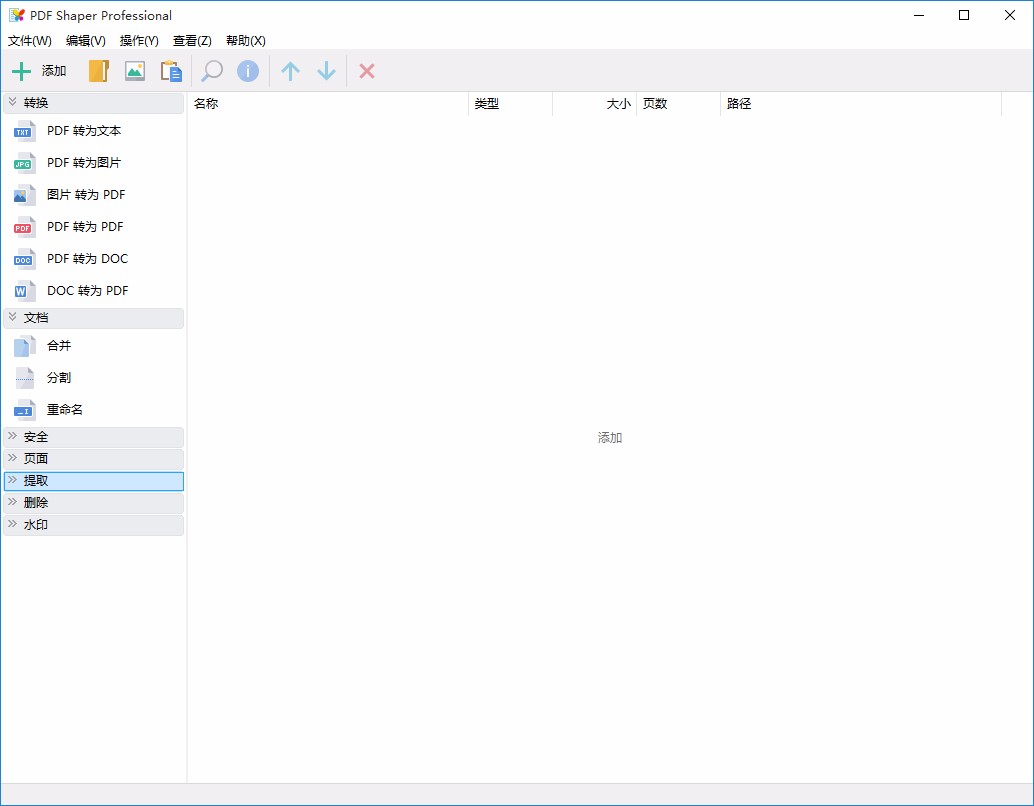Select the DOC 转为 PDF tool
The height and width of the screenshot is (806, 1034).
87,290
